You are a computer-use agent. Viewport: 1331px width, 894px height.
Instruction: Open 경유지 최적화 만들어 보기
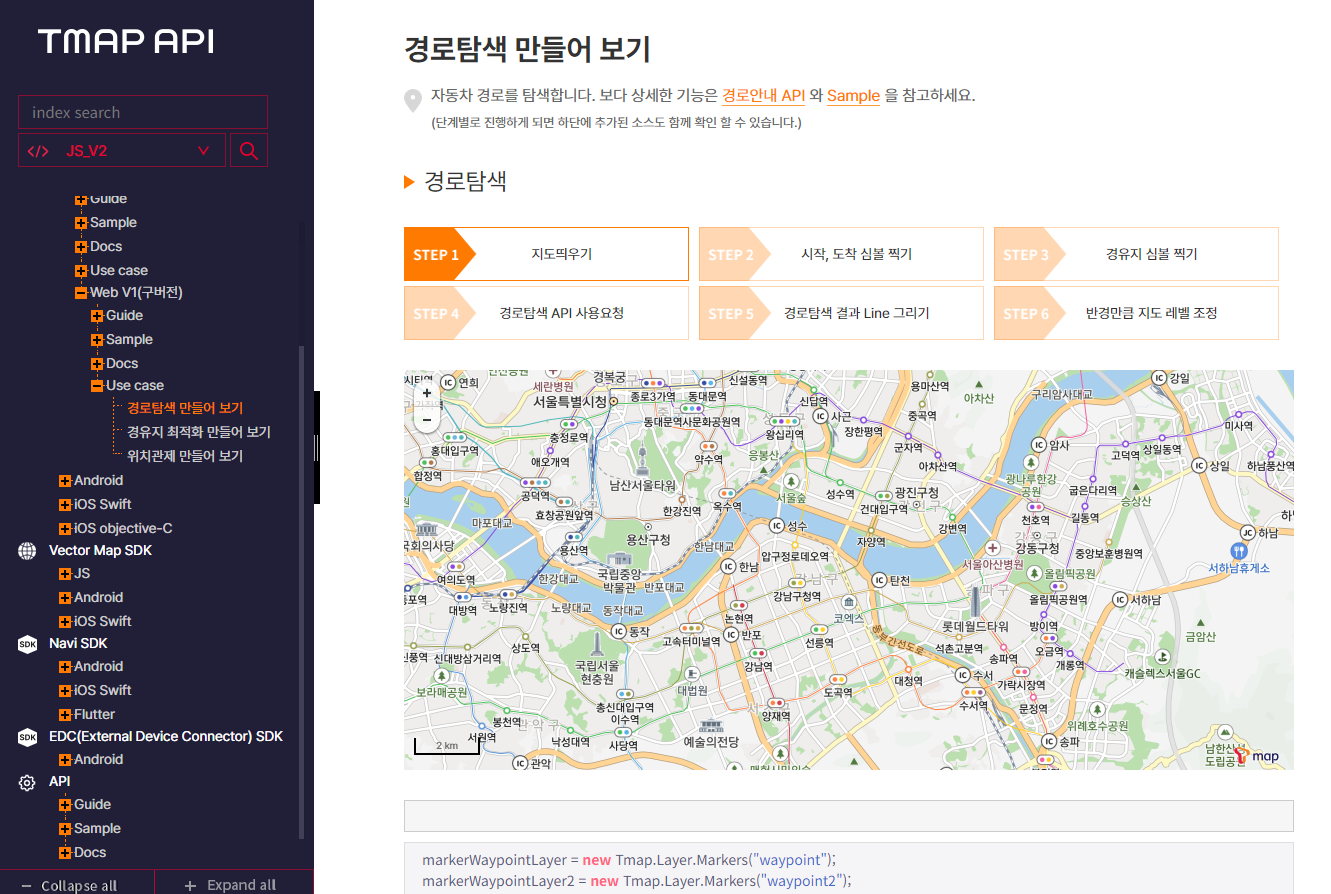pyautogui.click(x=199, y=432)
